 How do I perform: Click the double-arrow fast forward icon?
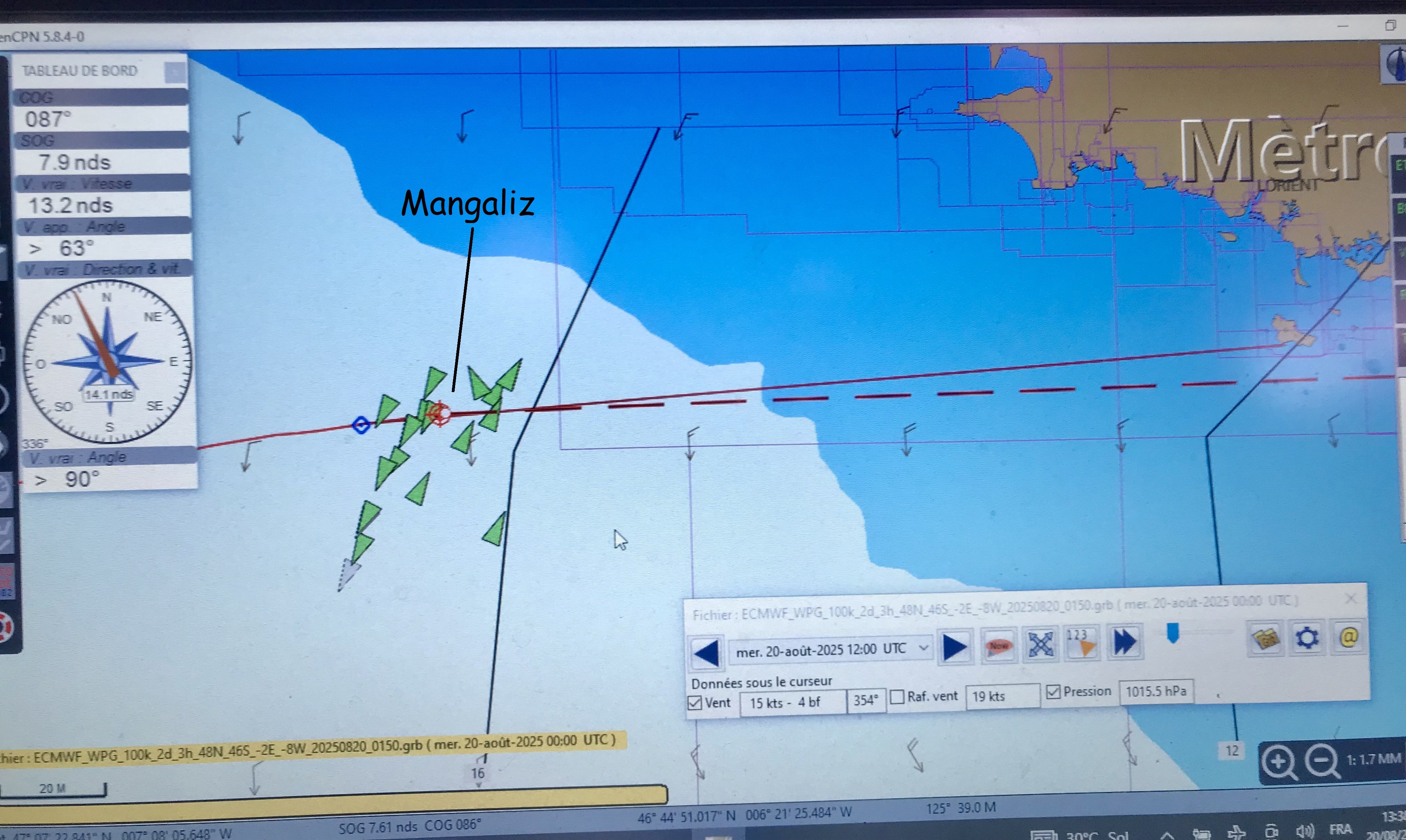coord(1125,641)
